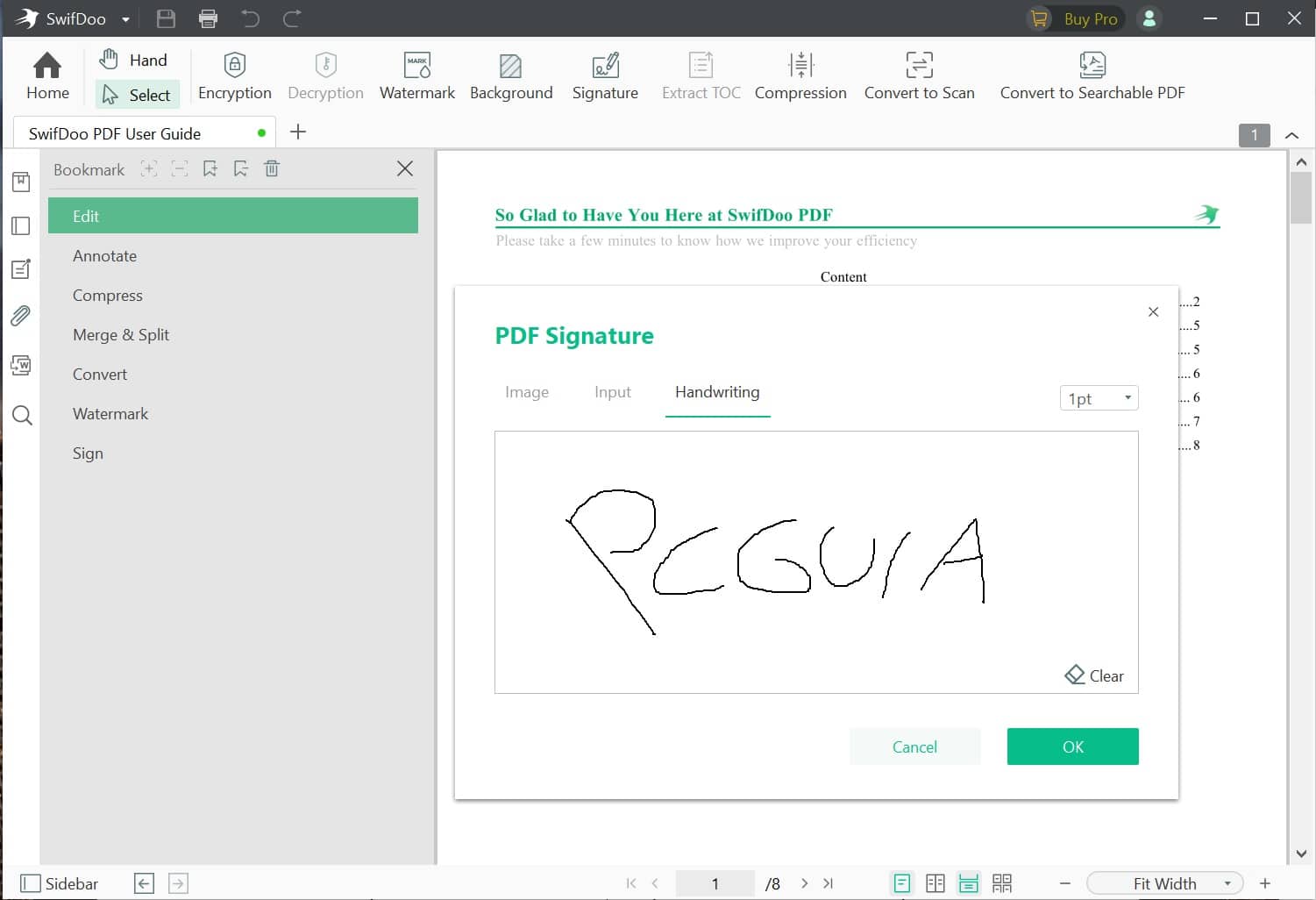1316x900 pixels.
Task: Open the attachments paperclip icon
Action: (21, 316)
